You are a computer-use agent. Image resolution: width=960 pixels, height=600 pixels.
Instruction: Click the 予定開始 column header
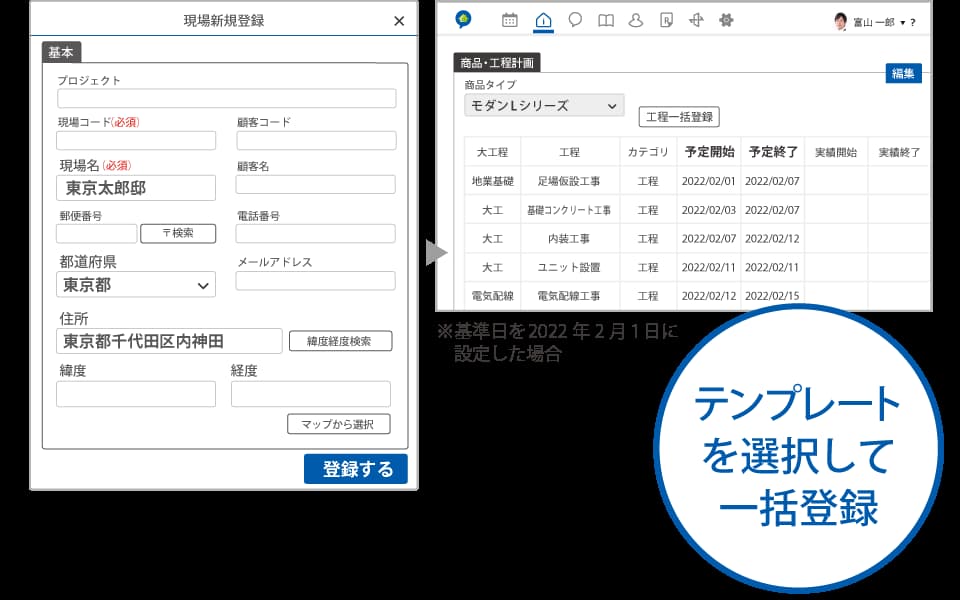[709, 152]
